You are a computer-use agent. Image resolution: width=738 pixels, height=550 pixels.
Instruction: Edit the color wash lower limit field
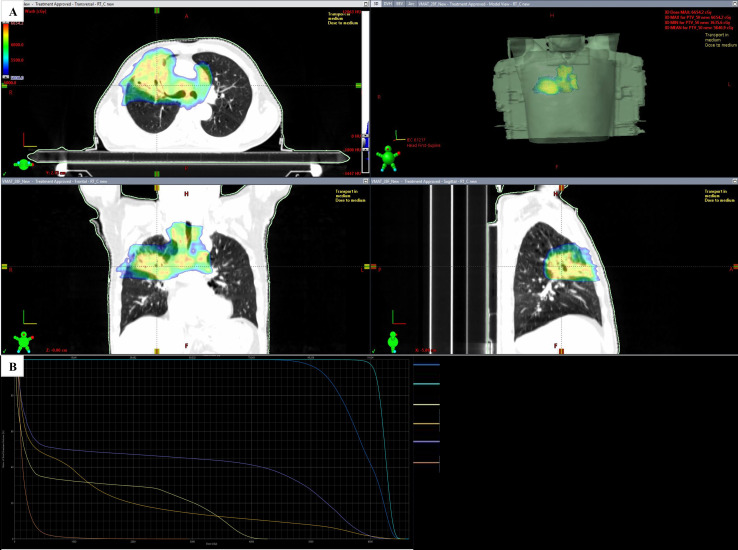[x=16, y=78]
